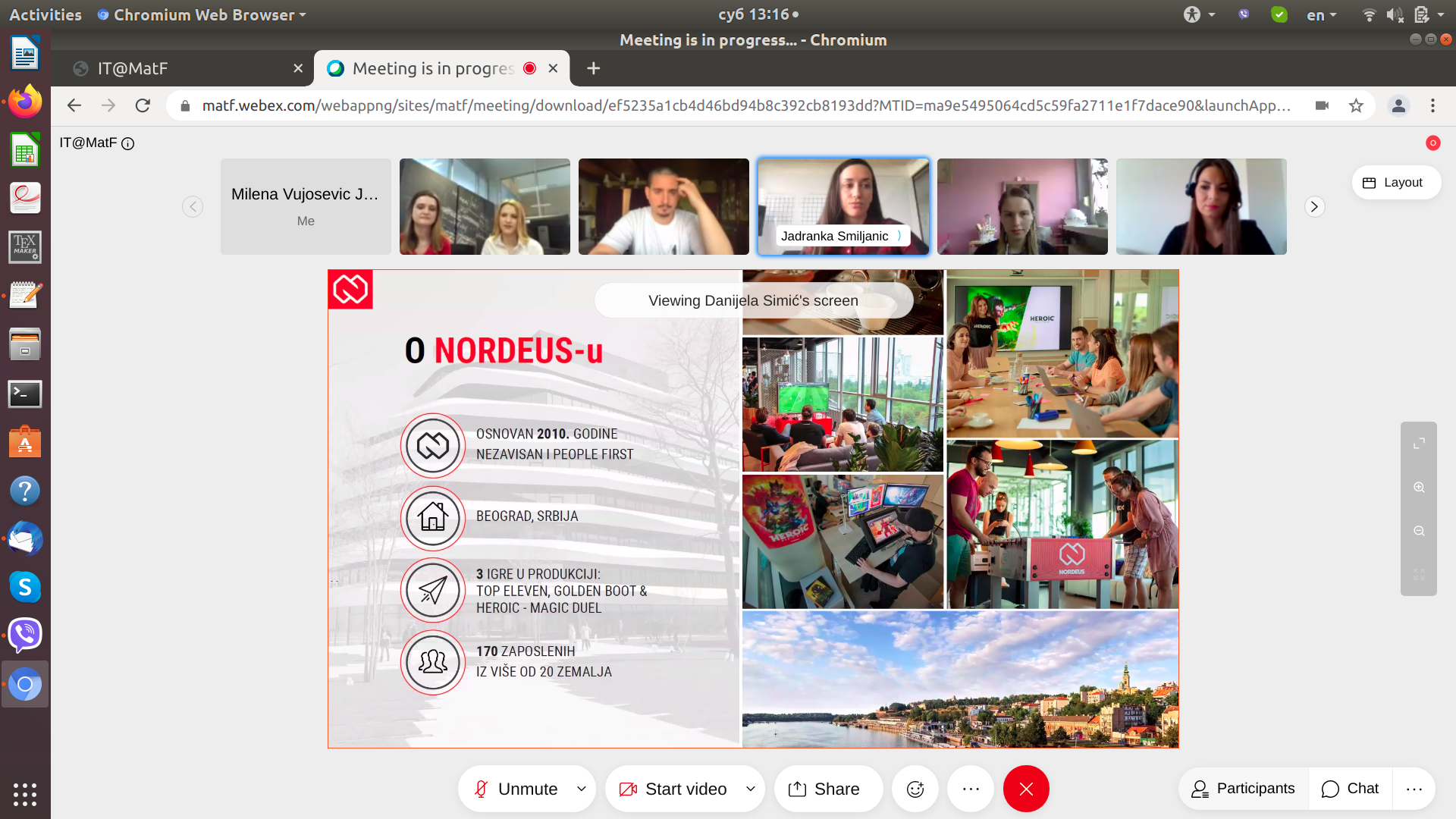Open the reactions smiley button
The height and width of the screenshot is (819, 1456).
click(915, 789)
